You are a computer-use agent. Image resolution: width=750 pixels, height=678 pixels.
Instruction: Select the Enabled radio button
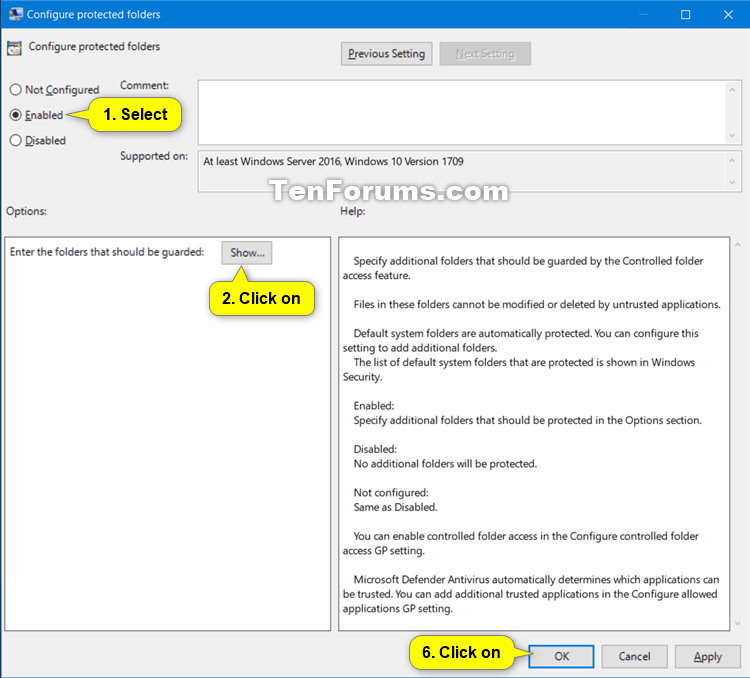(16, 115)
